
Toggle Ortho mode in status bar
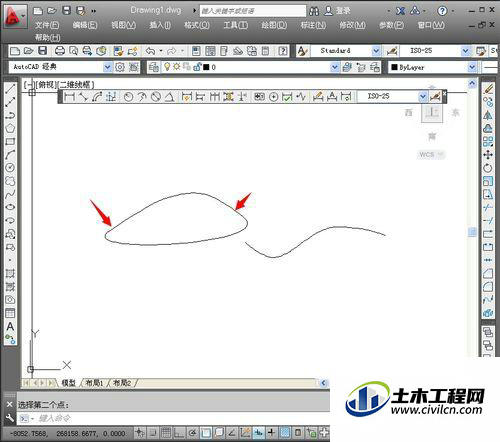pyautogui.click(x=179, y=433)
